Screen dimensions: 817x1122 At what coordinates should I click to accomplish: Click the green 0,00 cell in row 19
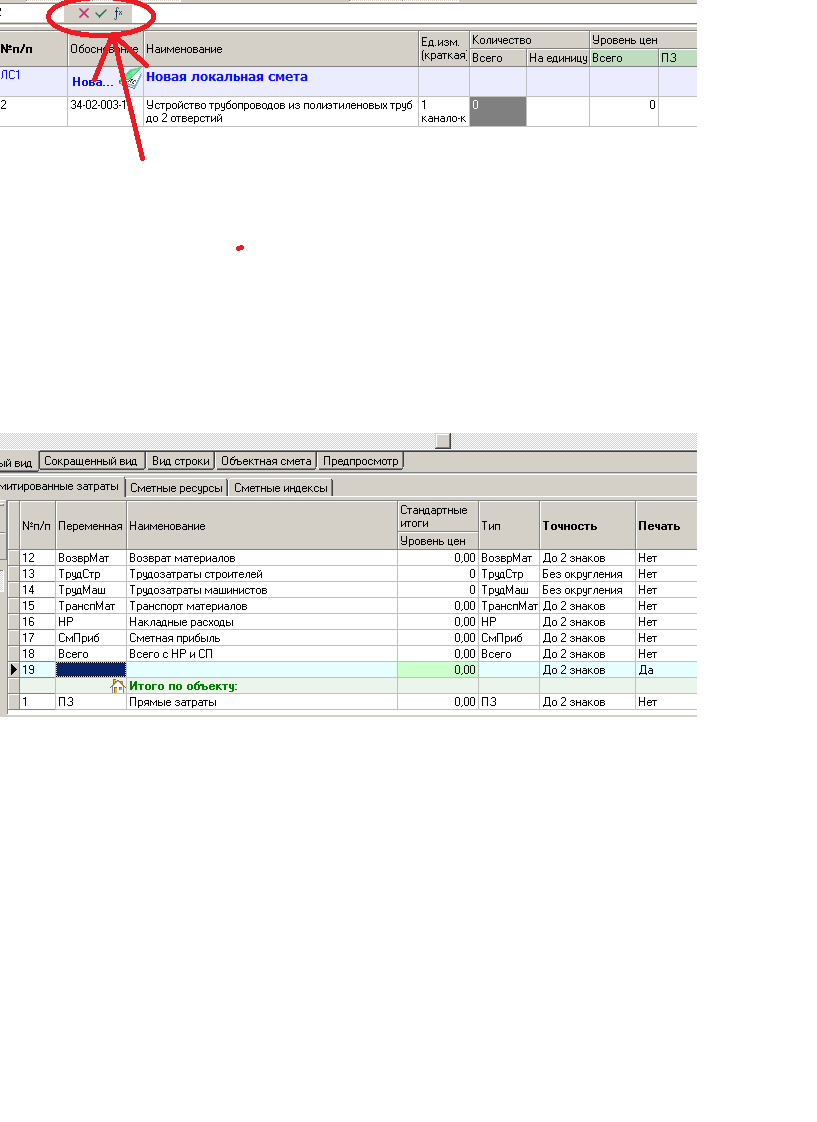(x=438, y=670)
